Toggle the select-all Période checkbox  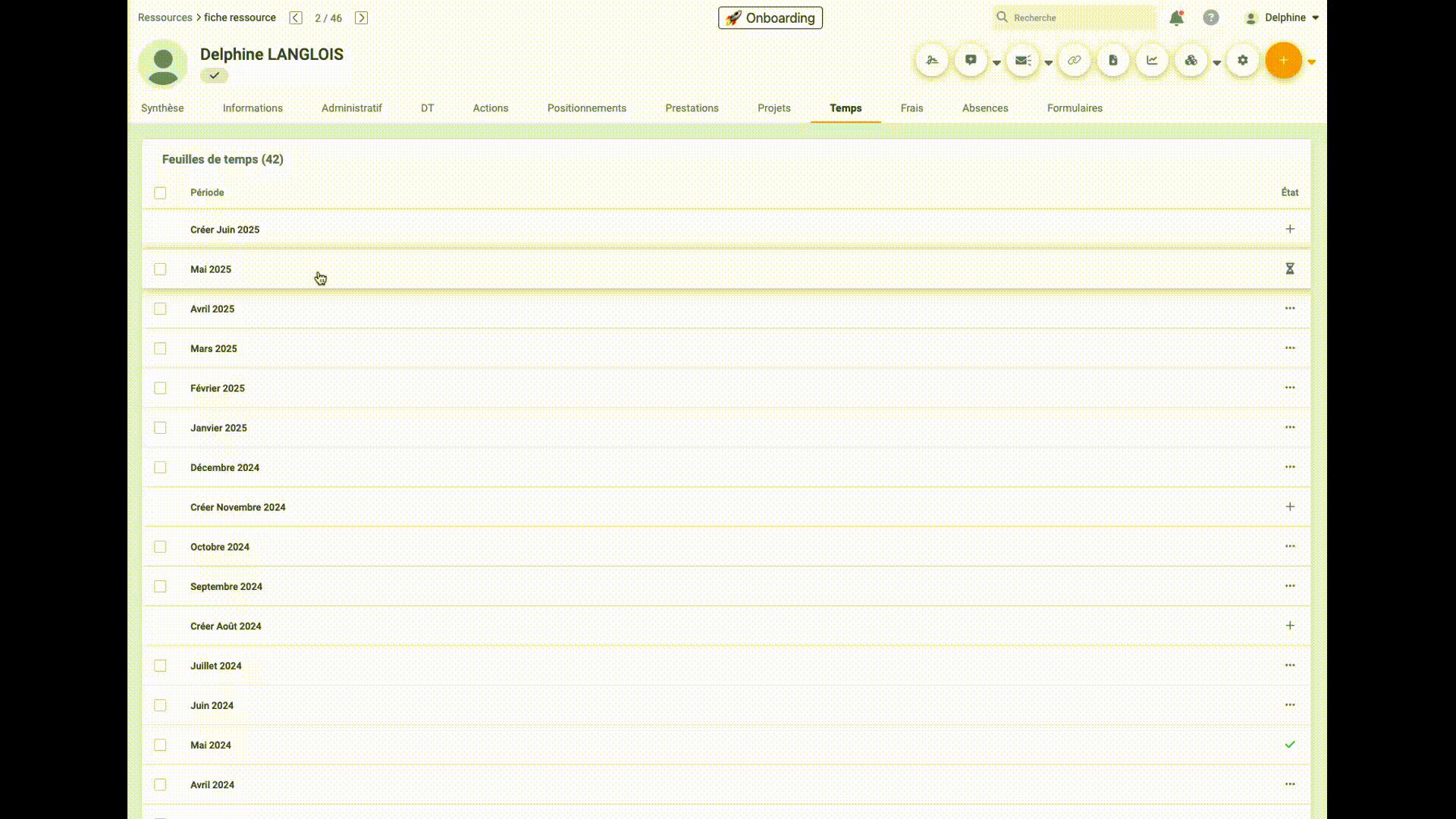pyautogui.click(x=160, y=193)
